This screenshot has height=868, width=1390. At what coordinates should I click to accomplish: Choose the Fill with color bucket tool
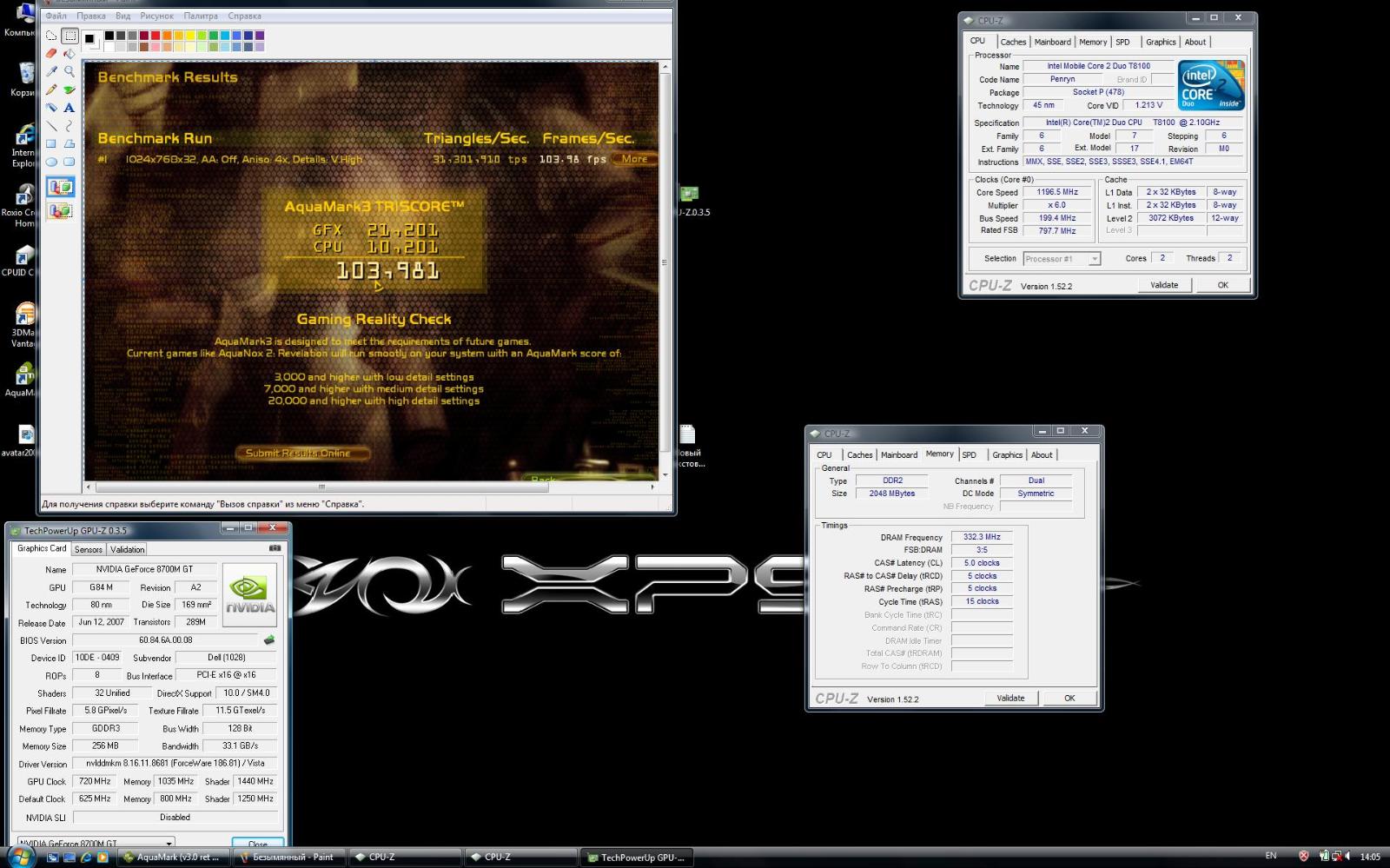[x=69, y=54]
